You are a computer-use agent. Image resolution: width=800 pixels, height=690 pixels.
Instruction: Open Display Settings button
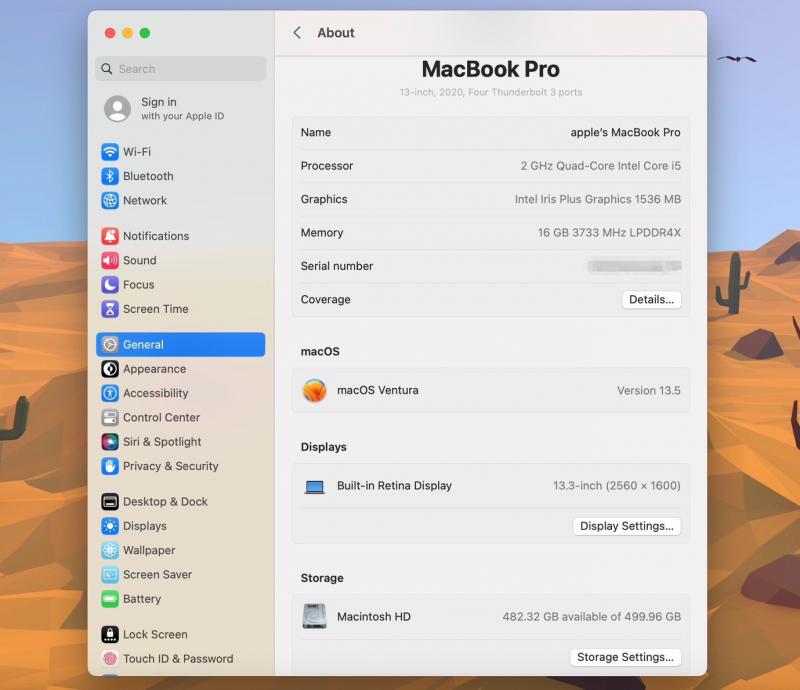click(x=627, y=526)
